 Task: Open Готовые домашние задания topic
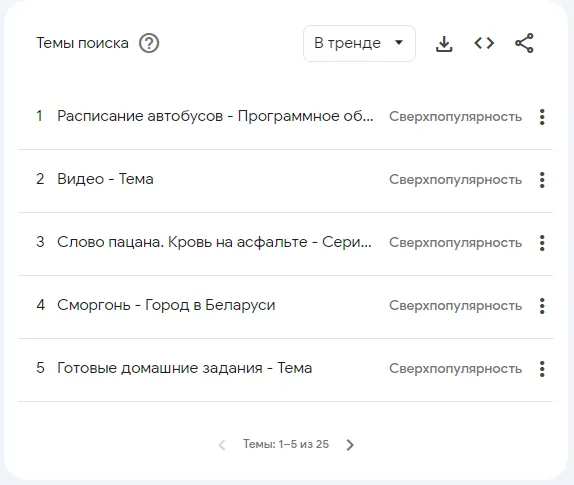tap(184, 368)
